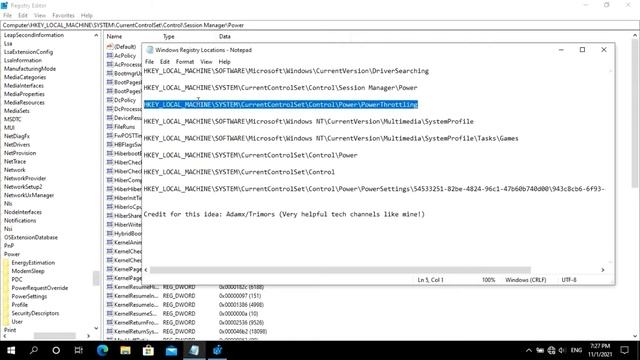Minimize the Notepad window
This screenshot has height=360, width=640.
tap(561, 50)
